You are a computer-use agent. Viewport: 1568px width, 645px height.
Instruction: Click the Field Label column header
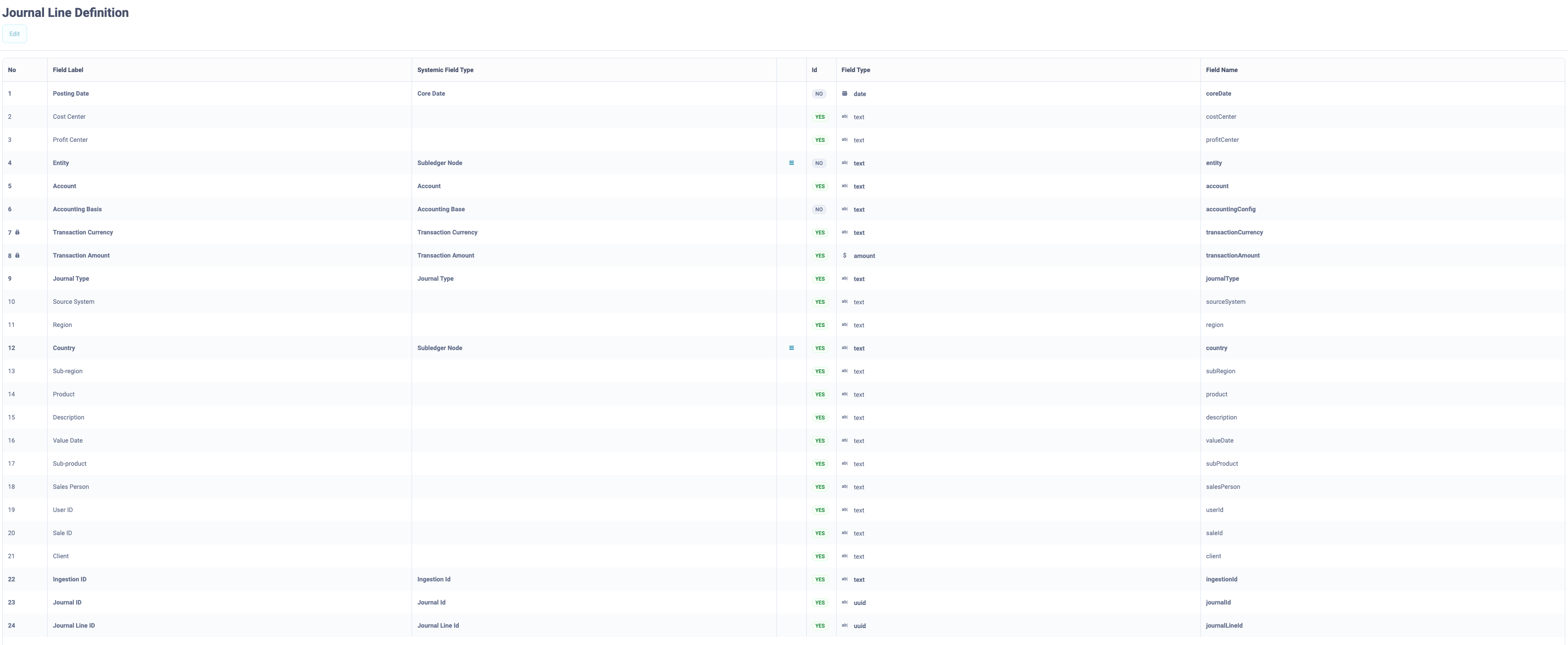68,70
